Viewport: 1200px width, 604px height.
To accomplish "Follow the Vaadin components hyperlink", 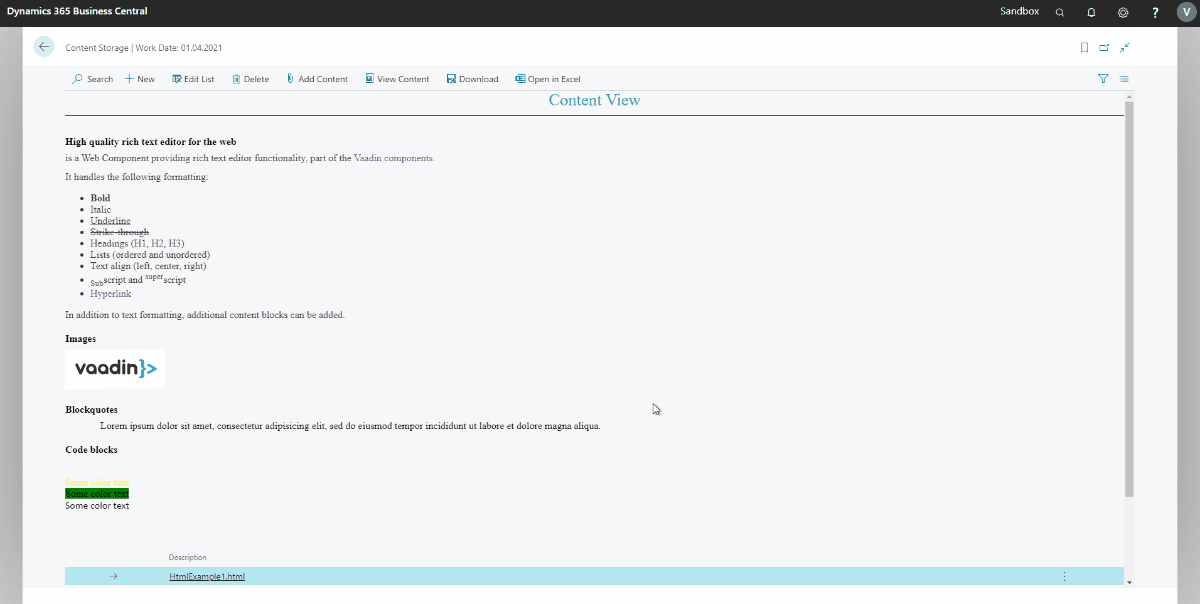I will (x=394, y=157).
